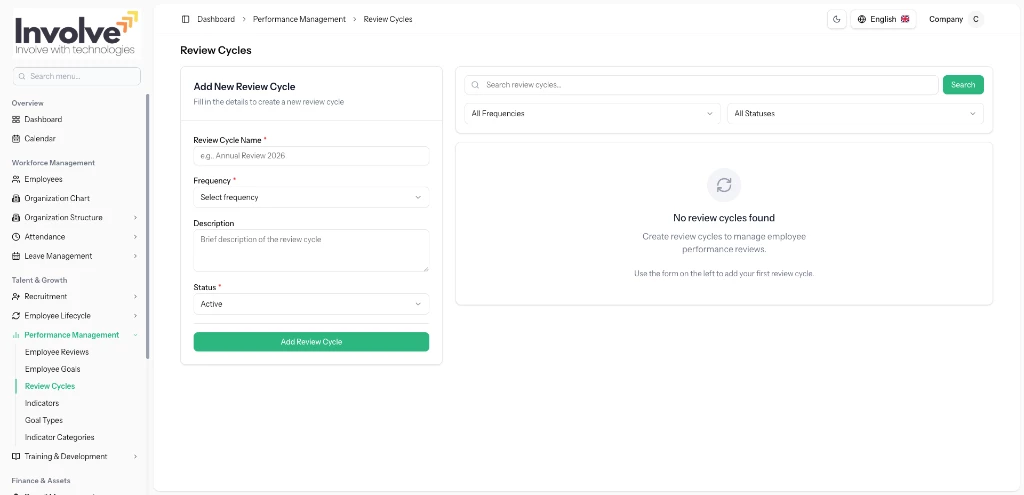Click the Add Review Cycle button
This screenshot has height=495, width=1024.
(311, 342)
